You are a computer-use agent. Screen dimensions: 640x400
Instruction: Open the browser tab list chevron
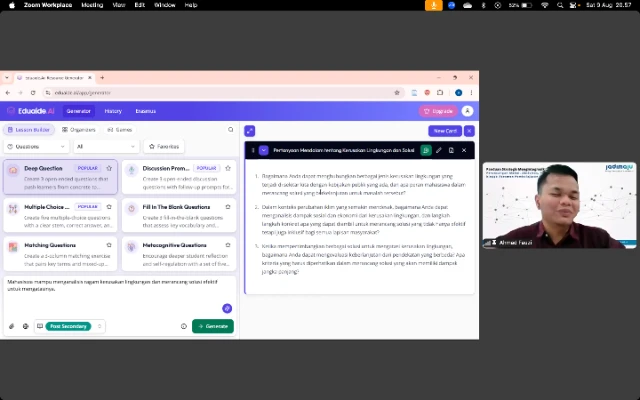point(7,78)
